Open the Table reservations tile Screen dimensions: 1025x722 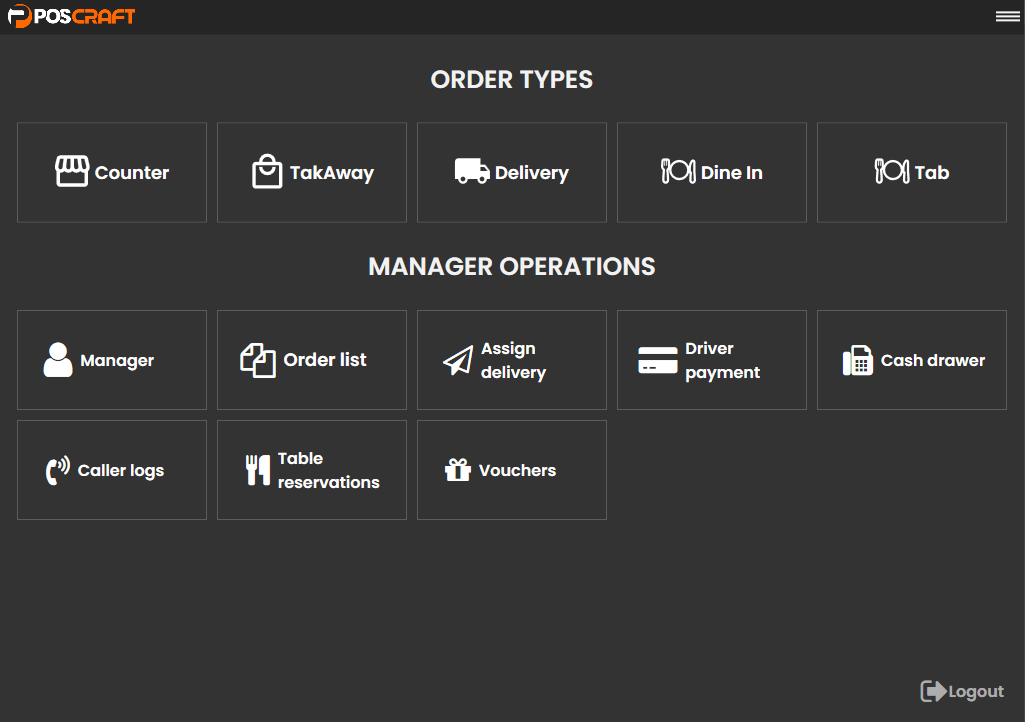[312, 470]
